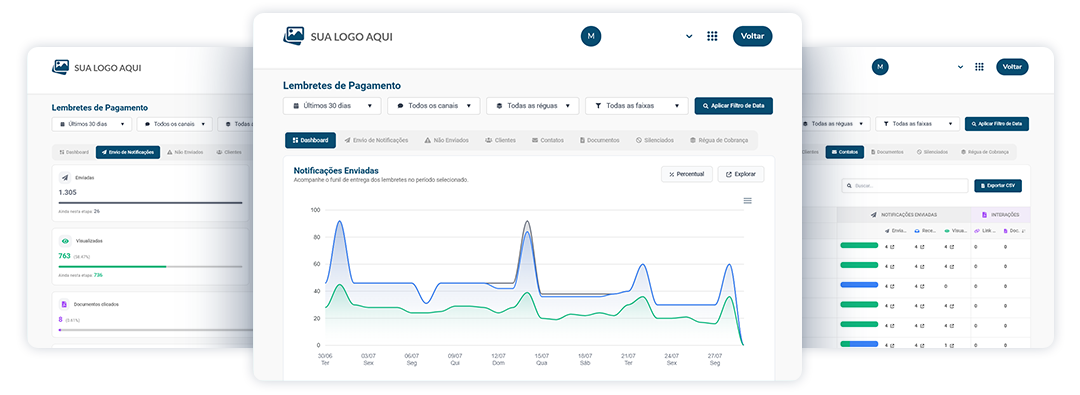Screen dimensions: 1080x395
Task: Open the Últimos 30 dias dropdown in center window
Action: tap(332, 106)
